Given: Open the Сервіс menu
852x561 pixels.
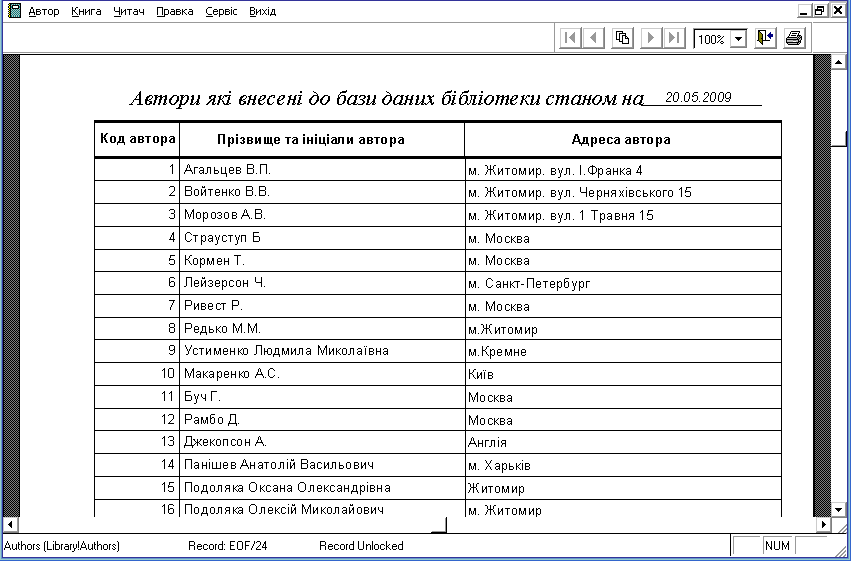Looking at the screenshot, I should (221, 11).
